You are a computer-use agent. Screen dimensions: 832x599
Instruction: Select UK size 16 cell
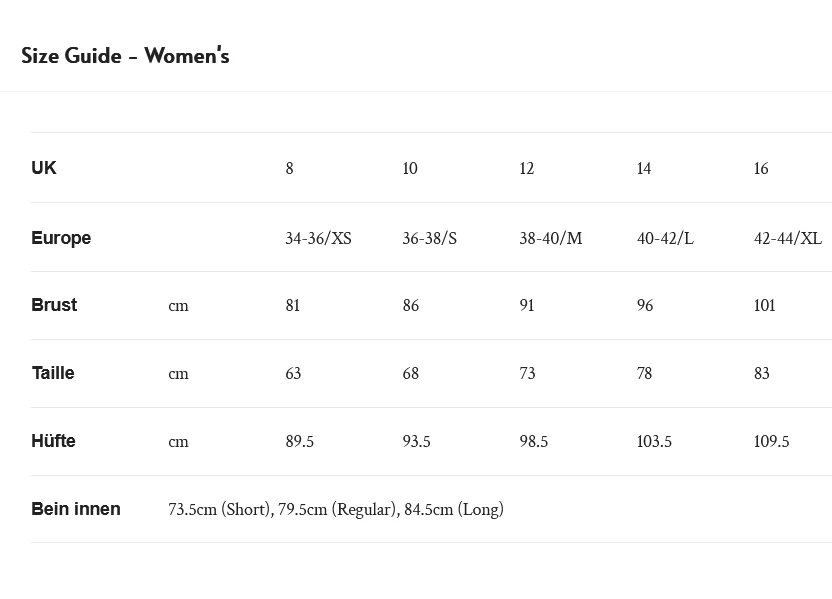pos(761,169)
